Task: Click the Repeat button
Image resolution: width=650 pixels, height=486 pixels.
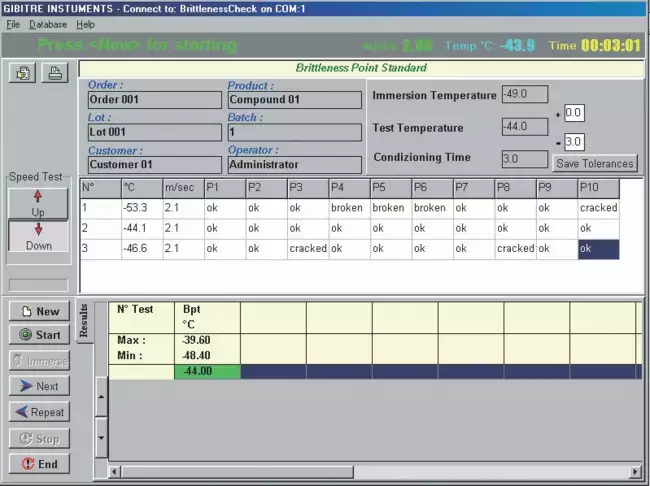Action: click(39, 412)
